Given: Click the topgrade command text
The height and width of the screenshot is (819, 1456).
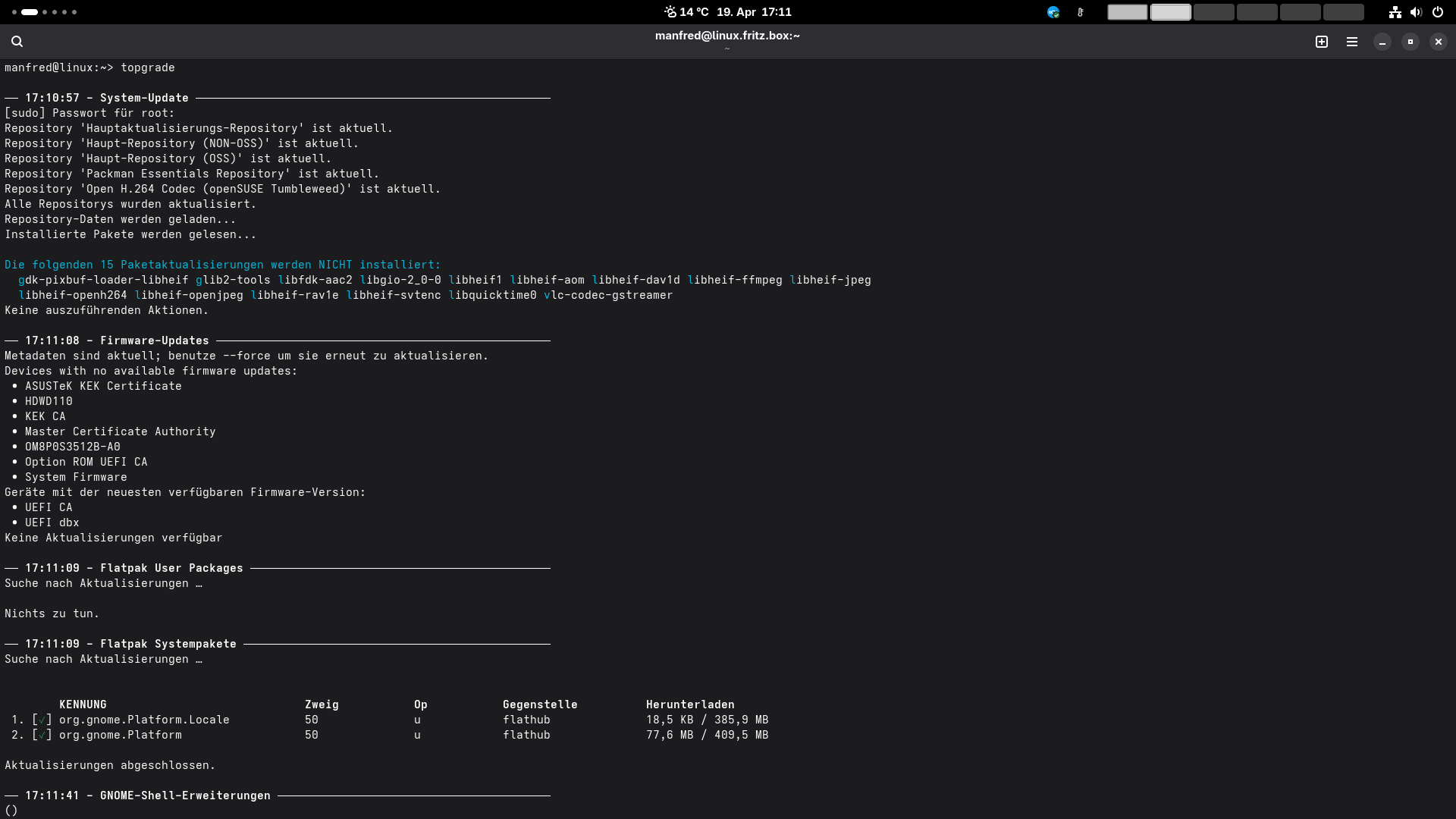Looking at the screenshot, I should click(148, 67).
